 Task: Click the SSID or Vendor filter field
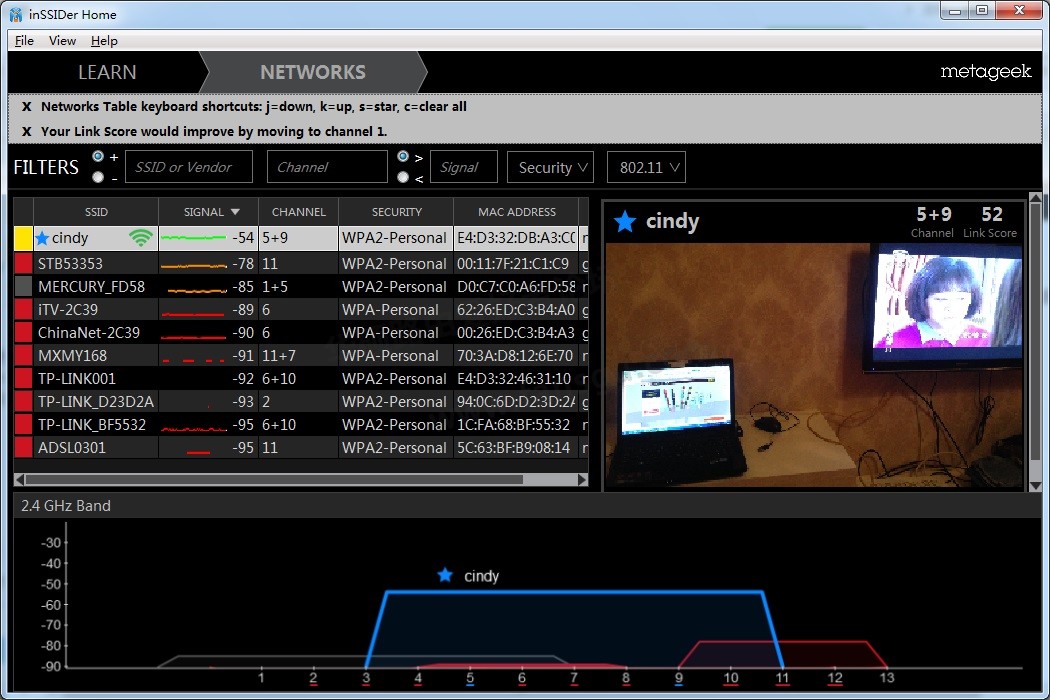coord(189,167)
